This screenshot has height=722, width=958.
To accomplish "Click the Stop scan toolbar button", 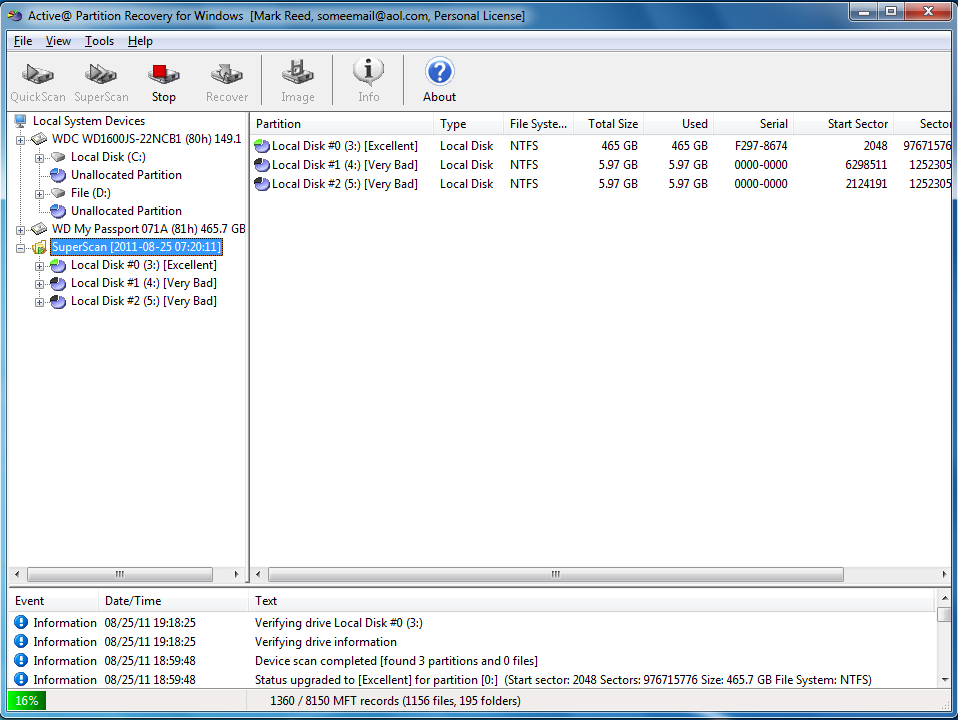I will pos(163,81).
